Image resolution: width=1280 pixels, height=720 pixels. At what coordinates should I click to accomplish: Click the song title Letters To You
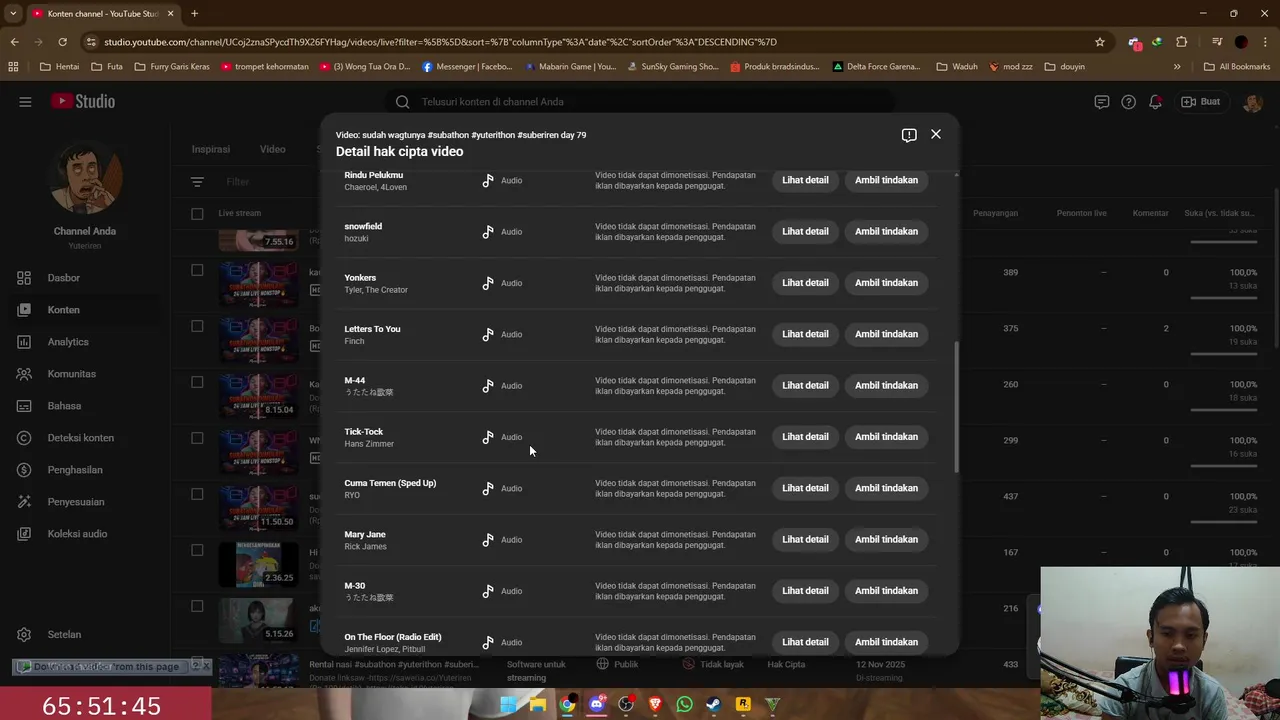372,329
